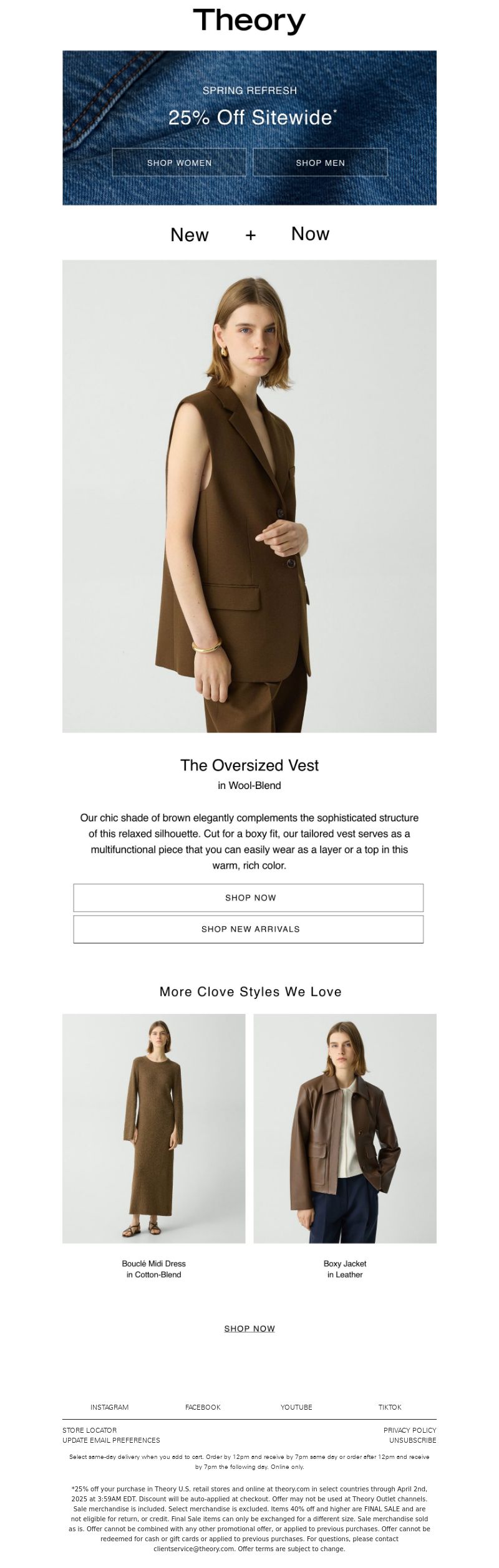Viewport: 499px width, 1568px height.
Task: Click The Oversized Vest title
Action: coord(249,765)
